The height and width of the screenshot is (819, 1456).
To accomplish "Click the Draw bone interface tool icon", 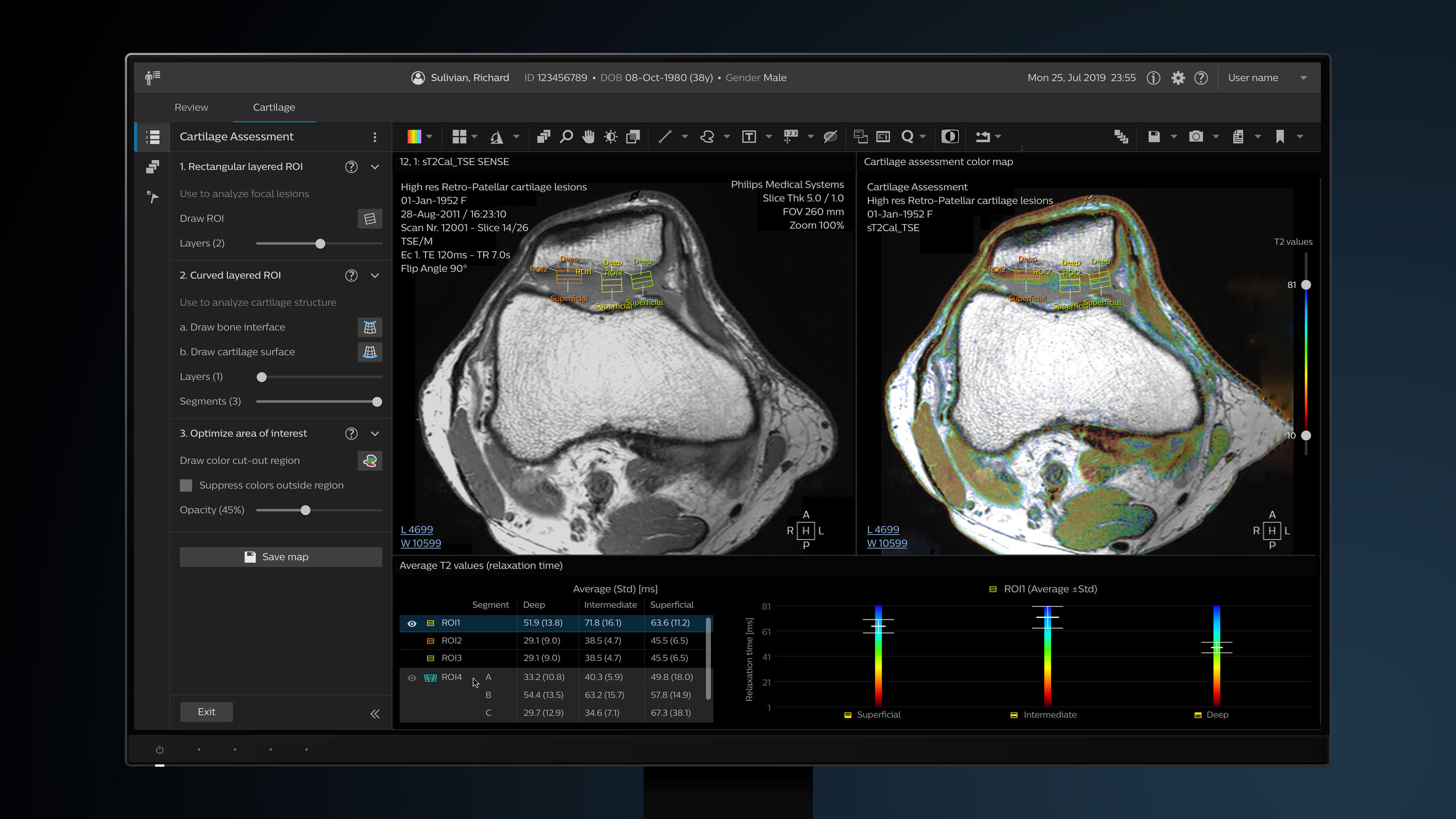I will pyautogui.click(x=370, y=327).
